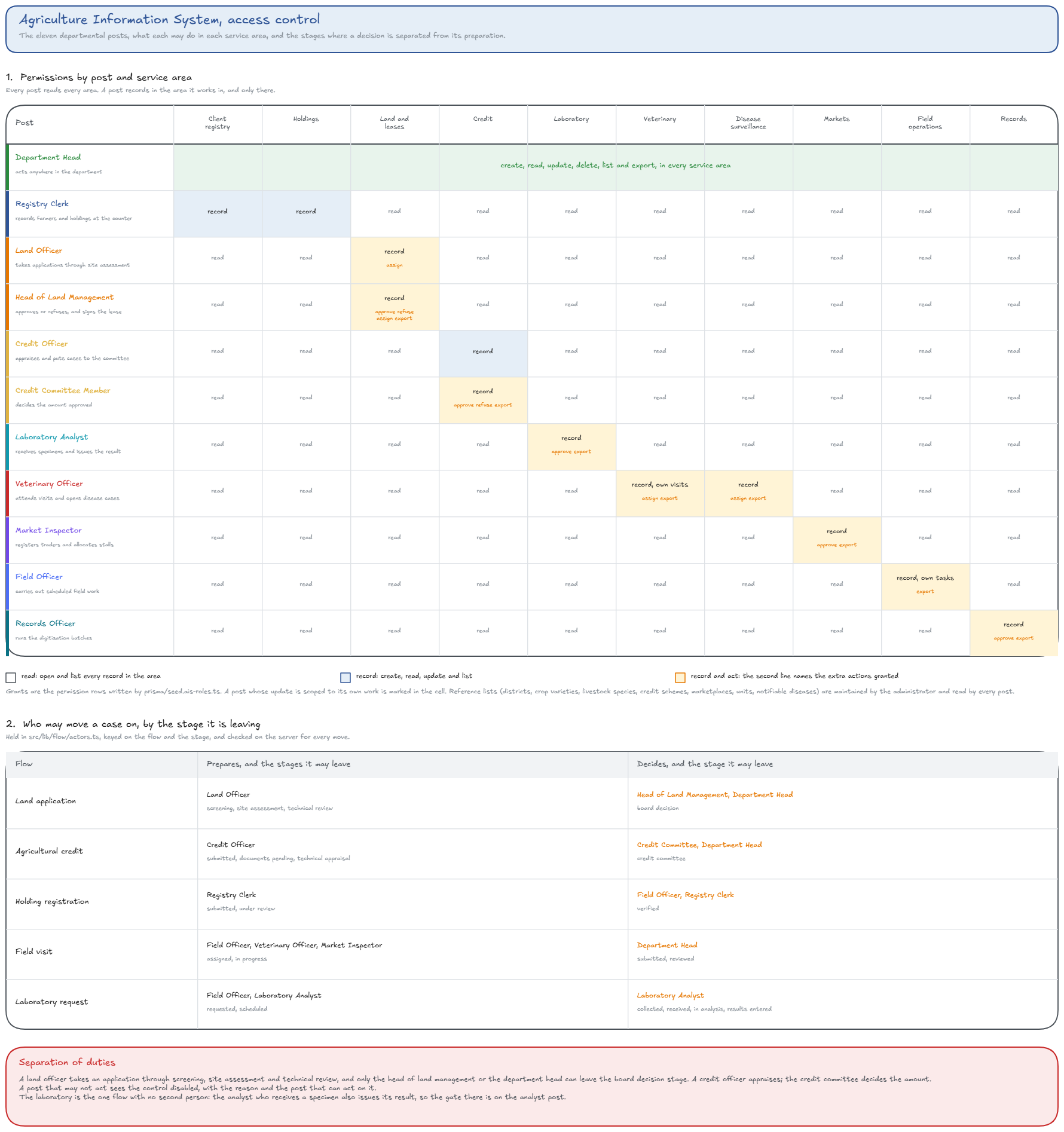Select the "Client registry" column header
The height and width of the screenshot is (1132, 1064).
pos(218,123)
